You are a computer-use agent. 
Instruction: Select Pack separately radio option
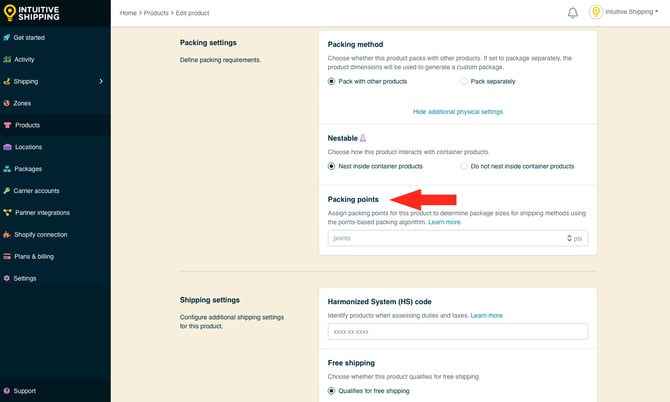pos(464,80)
